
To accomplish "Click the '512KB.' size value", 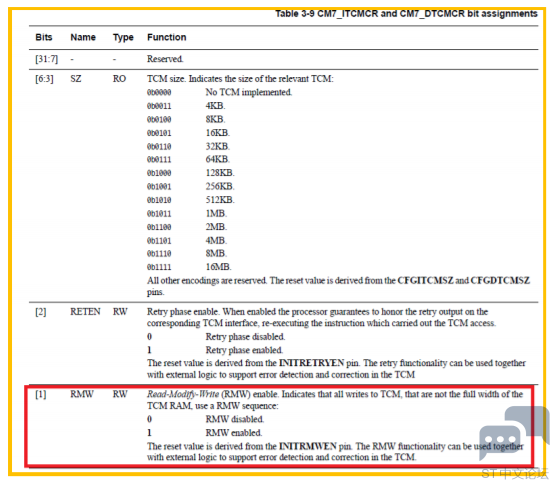I will coord(220,200).
